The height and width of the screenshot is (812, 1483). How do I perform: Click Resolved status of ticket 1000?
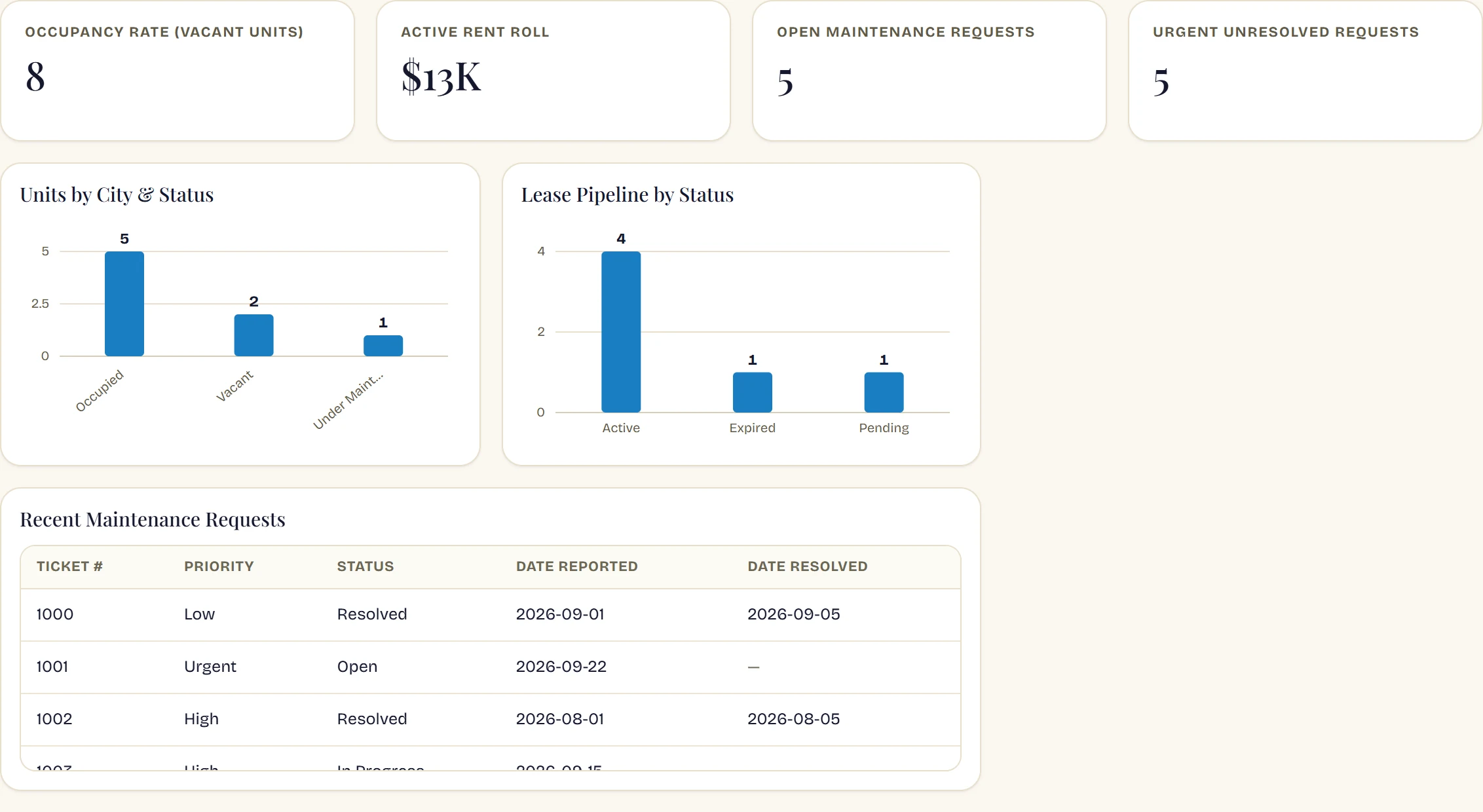point(372,614)
